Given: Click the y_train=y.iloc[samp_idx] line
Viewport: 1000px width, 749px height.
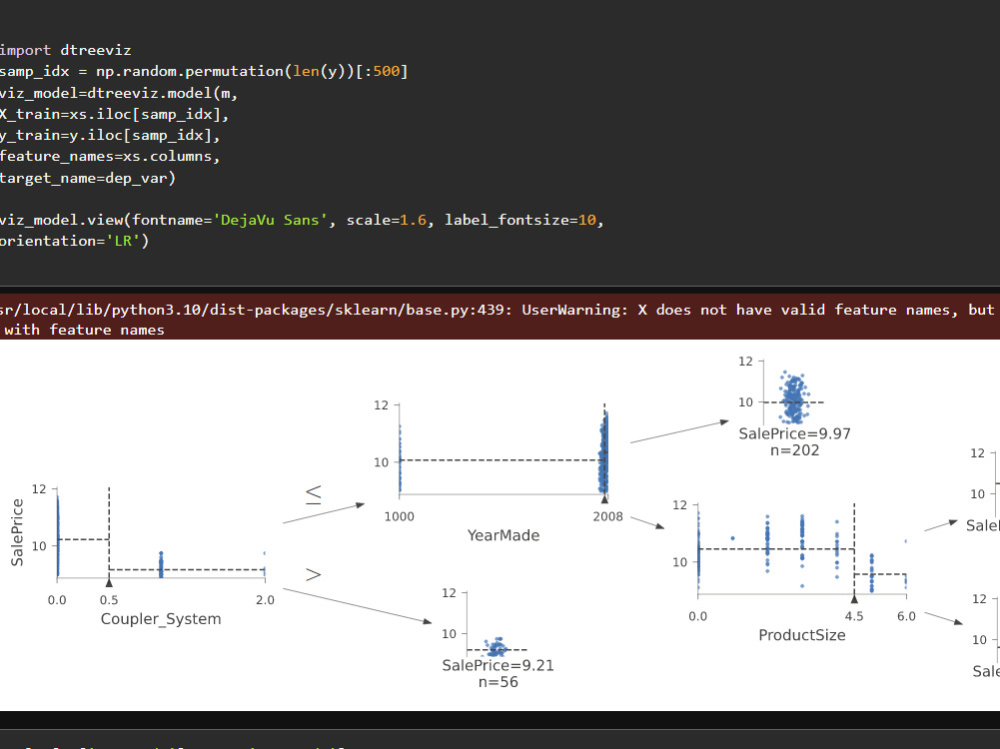Looking at the screenshot, I should coord(110,135).
